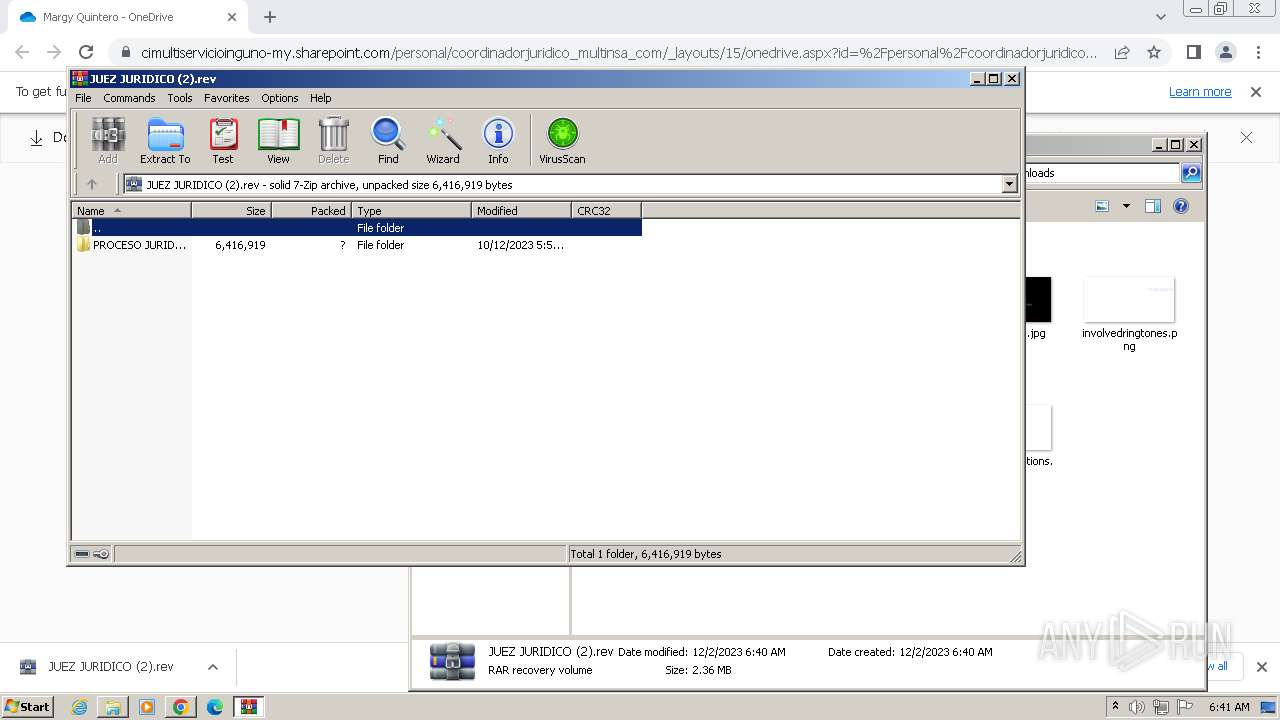Viewport: 1280px width, 720px height.
Task: Open the Commands menu
Action: pos(129,98)
